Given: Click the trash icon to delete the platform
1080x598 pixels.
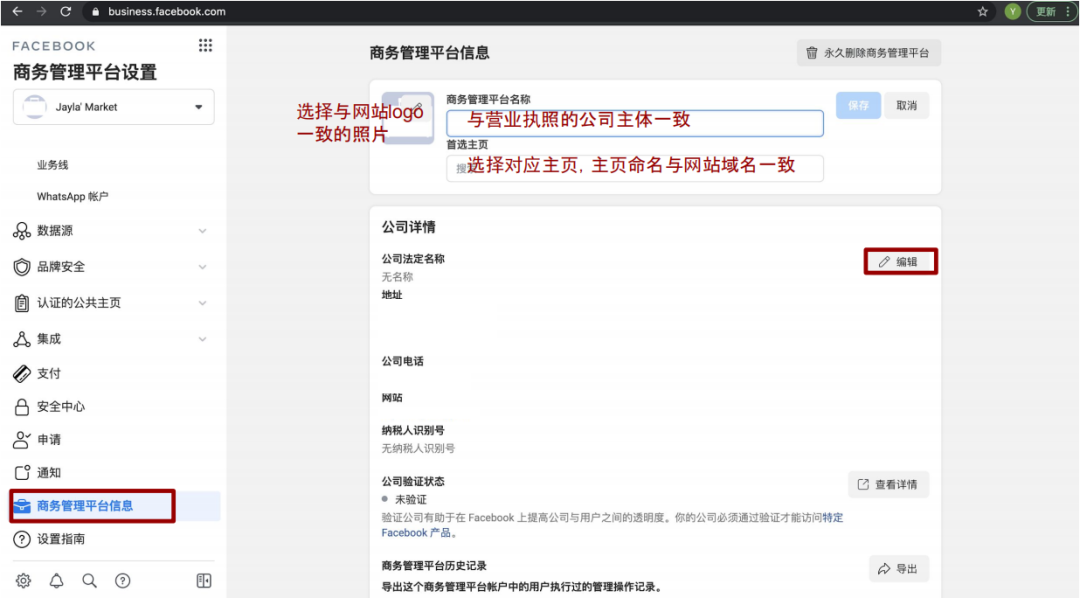Looking at the screenshot, I should coord(813,52).
